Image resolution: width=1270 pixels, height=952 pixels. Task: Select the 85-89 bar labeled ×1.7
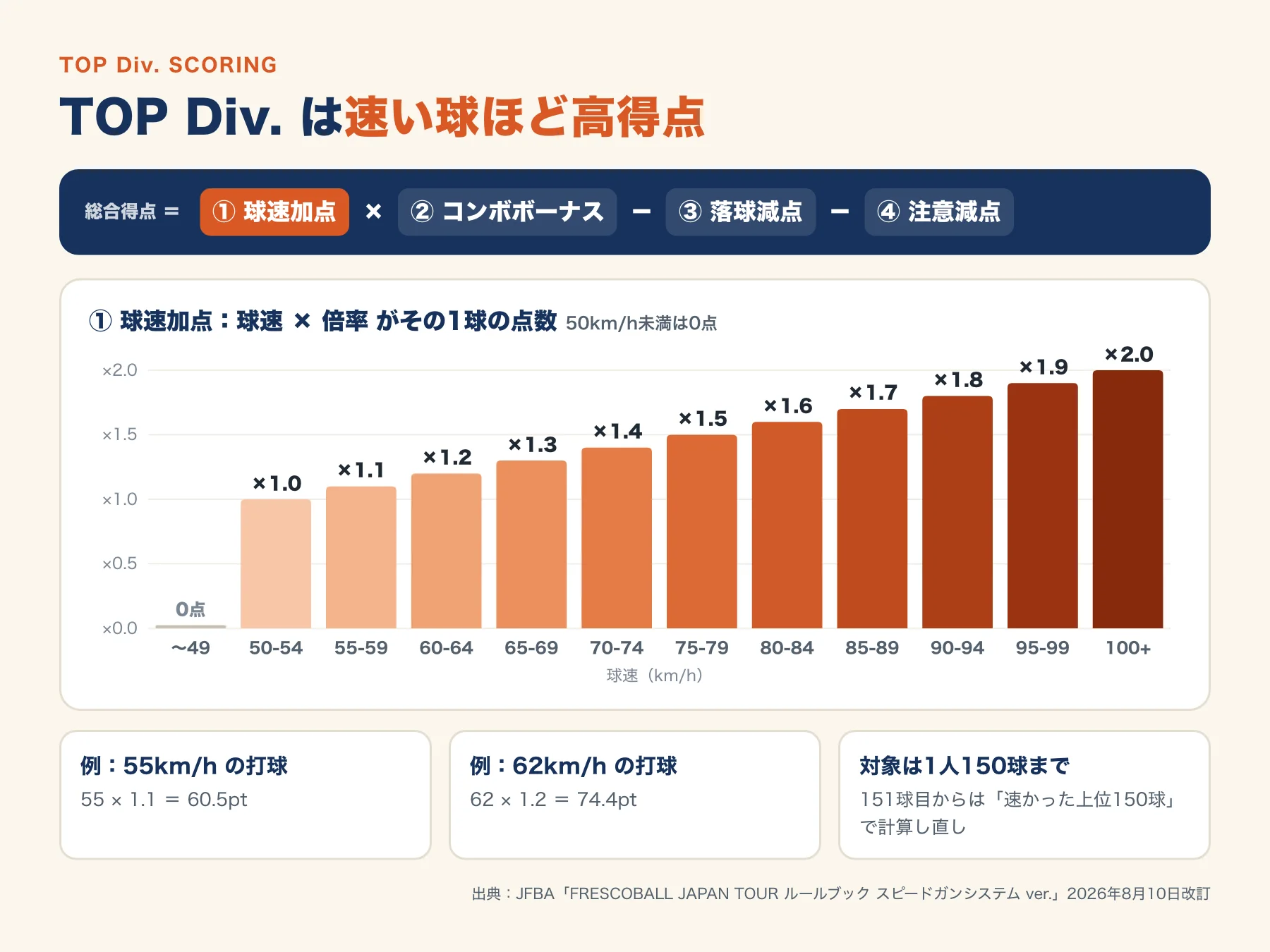tap(872, 518)
